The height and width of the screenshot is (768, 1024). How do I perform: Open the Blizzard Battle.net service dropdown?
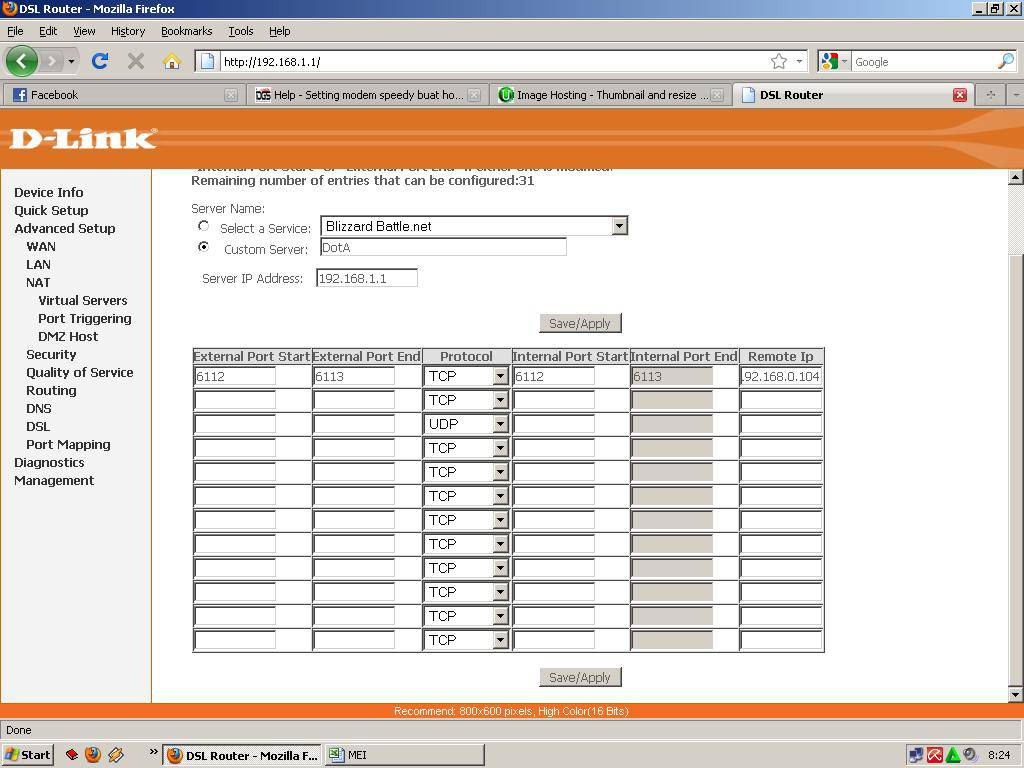click(x=619, y=226)
